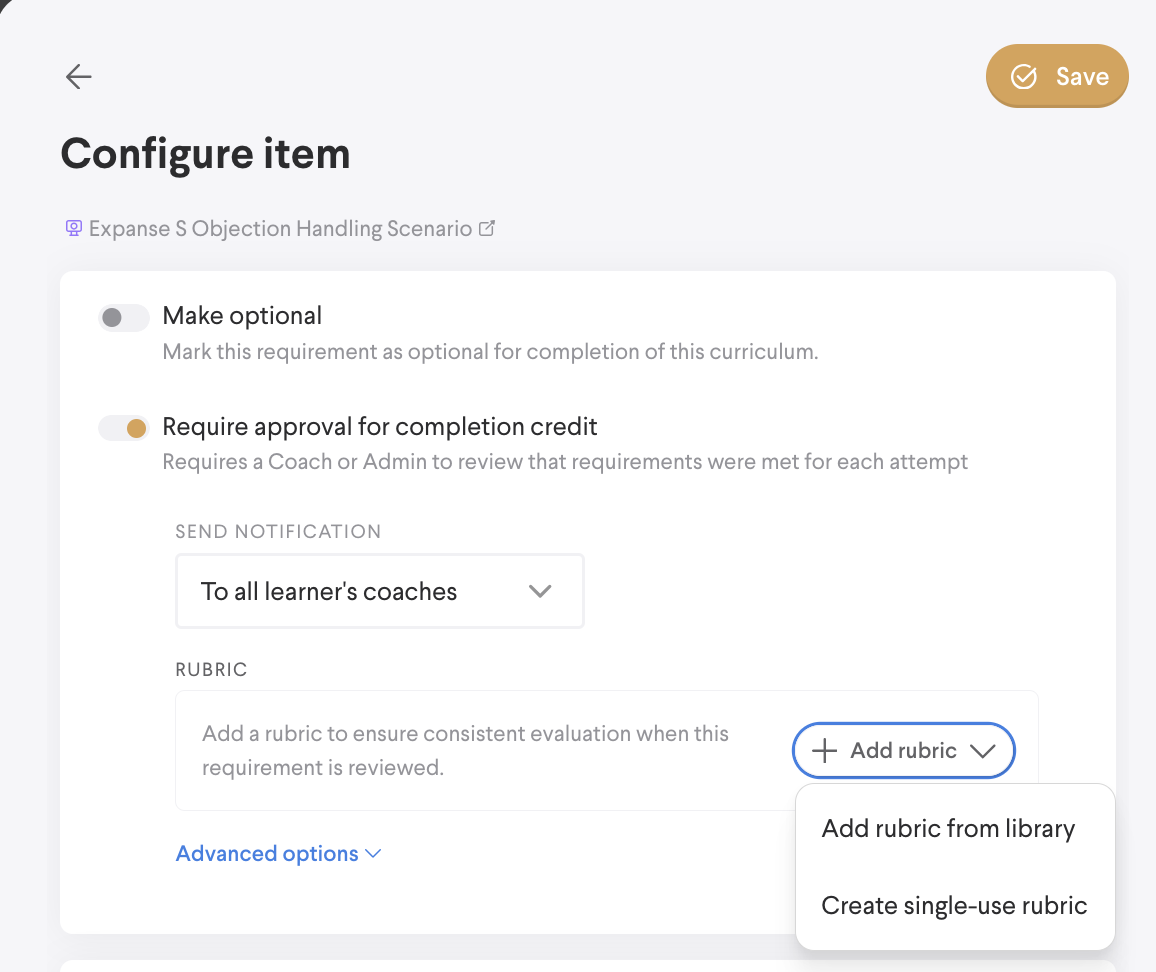Click the down chevron in Add rubric button
The image size is (1156, 972).
tap(982, 751)
